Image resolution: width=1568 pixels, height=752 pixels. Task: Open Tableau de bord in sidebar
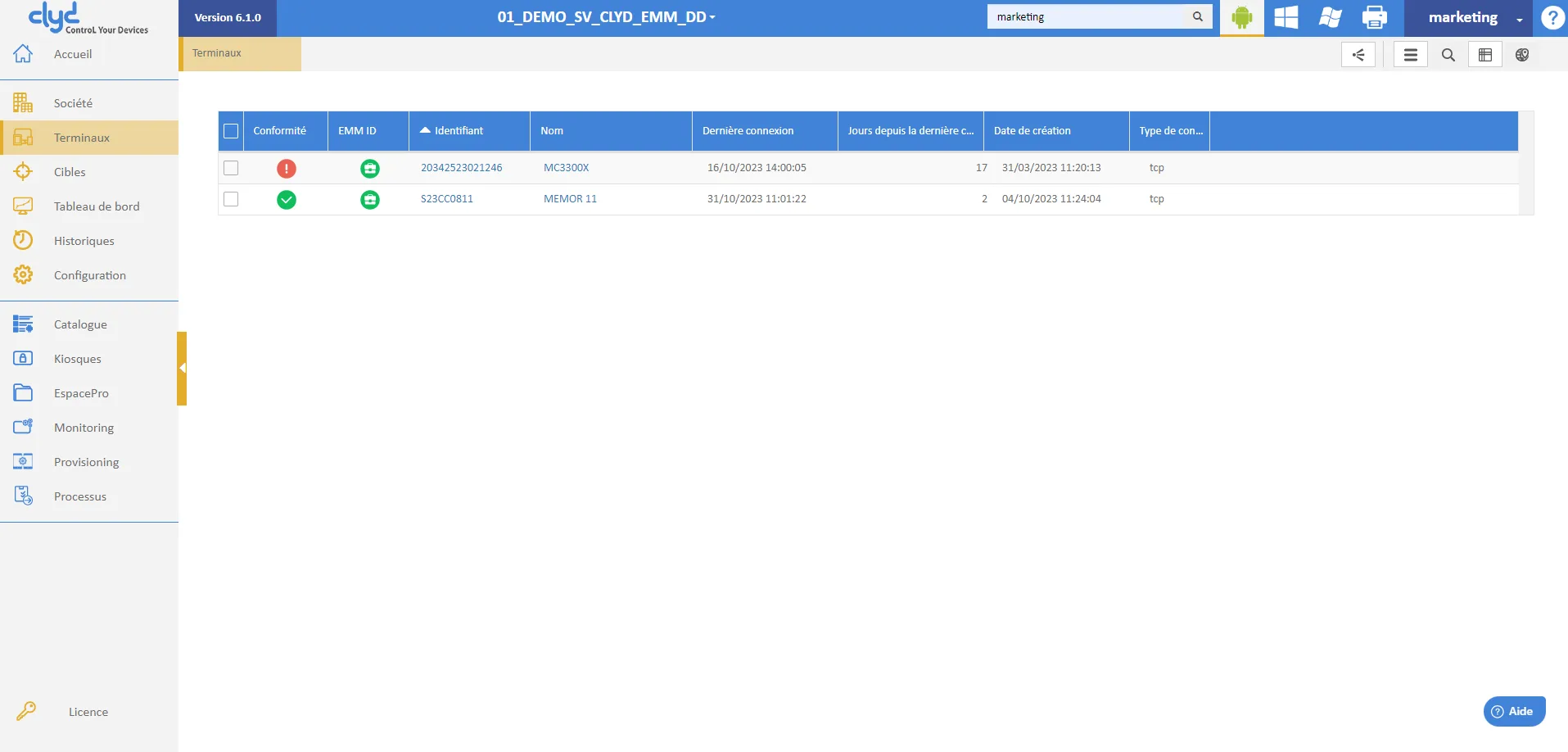tap(89, 206)
